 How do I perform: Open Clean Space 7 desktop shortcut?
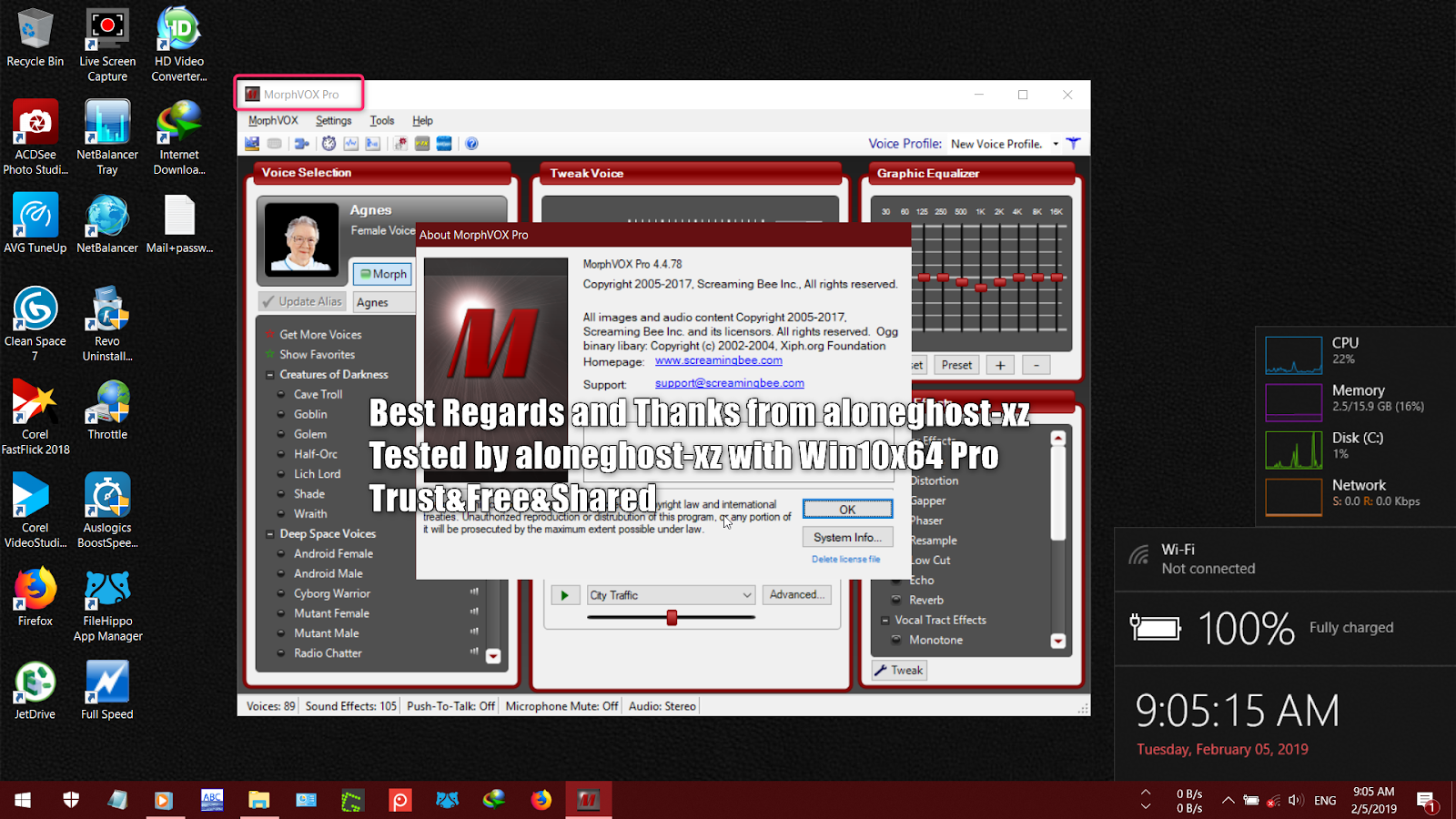(x=35, y=324)
